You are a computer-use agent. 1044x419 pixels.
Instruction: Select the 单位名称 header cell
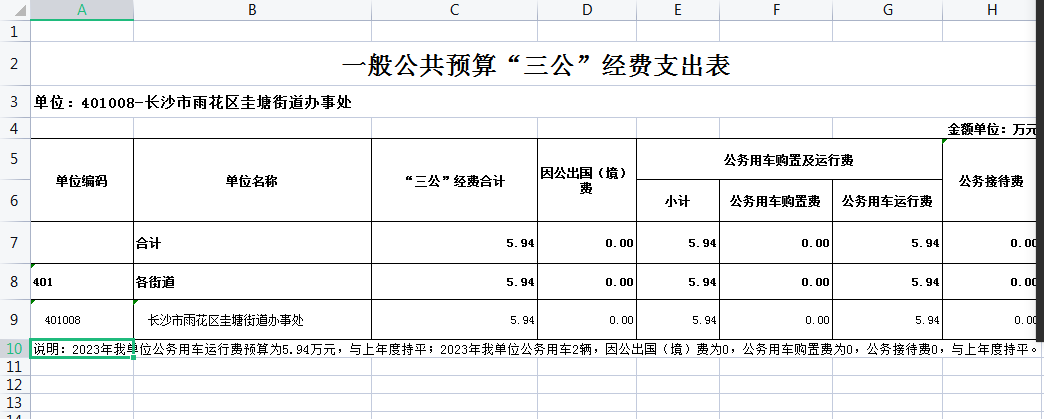pos(252,181)
